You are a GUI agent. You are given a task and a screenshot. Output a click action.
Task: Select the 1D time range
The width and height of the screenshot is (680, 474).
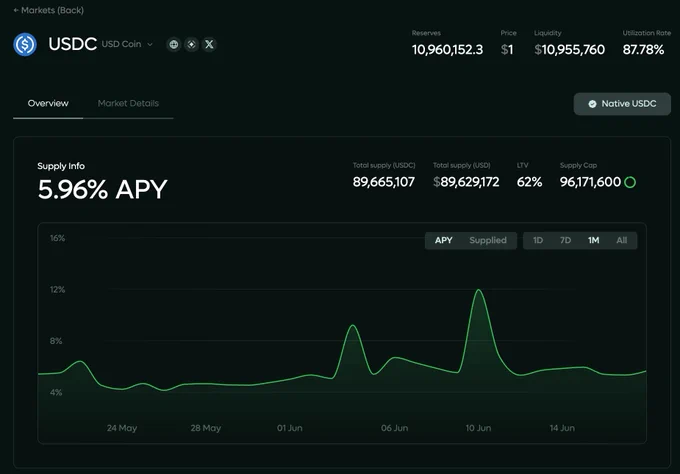[x=538, y=240]
